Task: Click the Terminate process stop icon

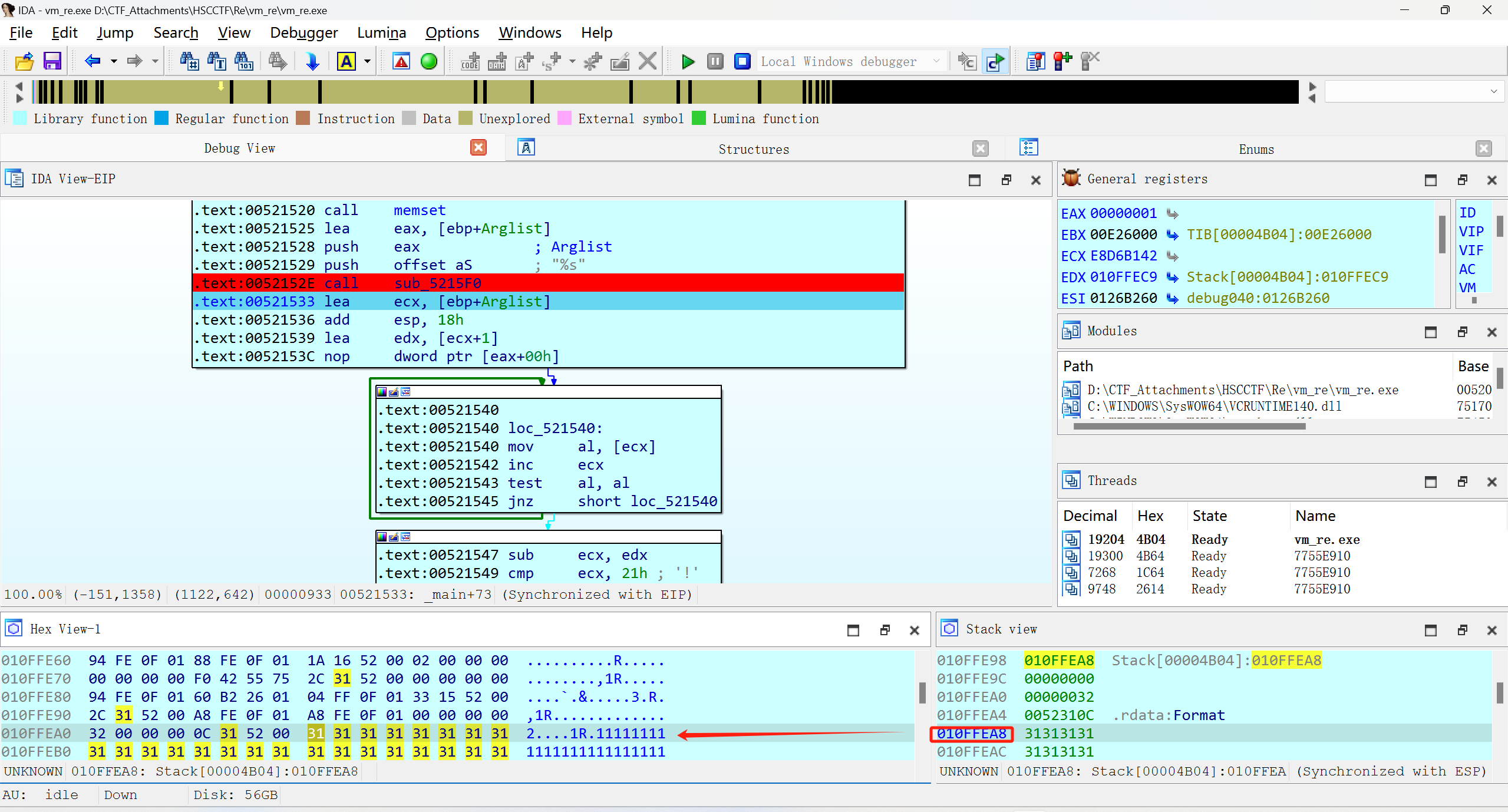Action: (x=742, y=61)
